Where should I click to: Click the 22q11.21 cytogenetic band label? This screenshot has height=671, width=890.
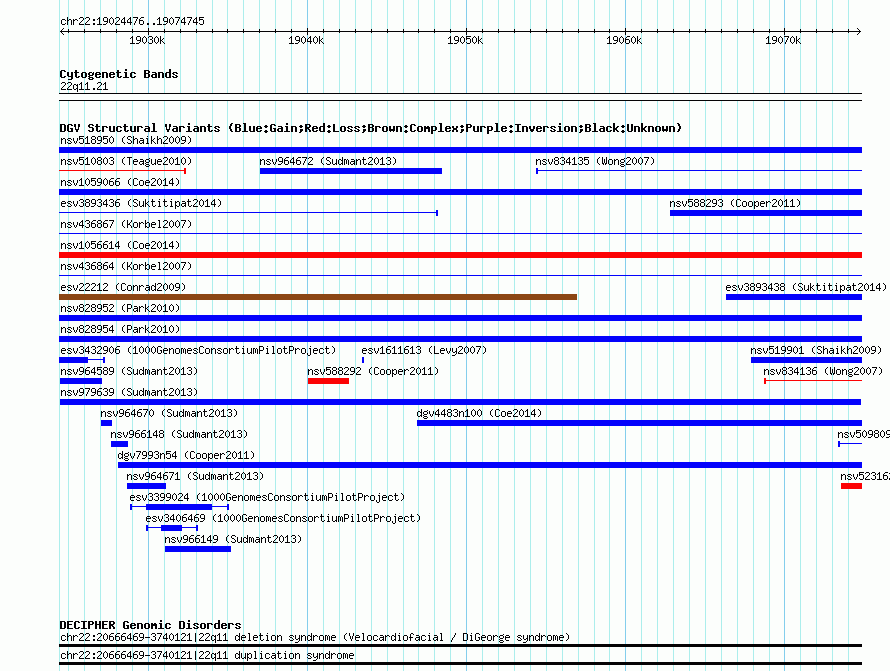point(84,86)
